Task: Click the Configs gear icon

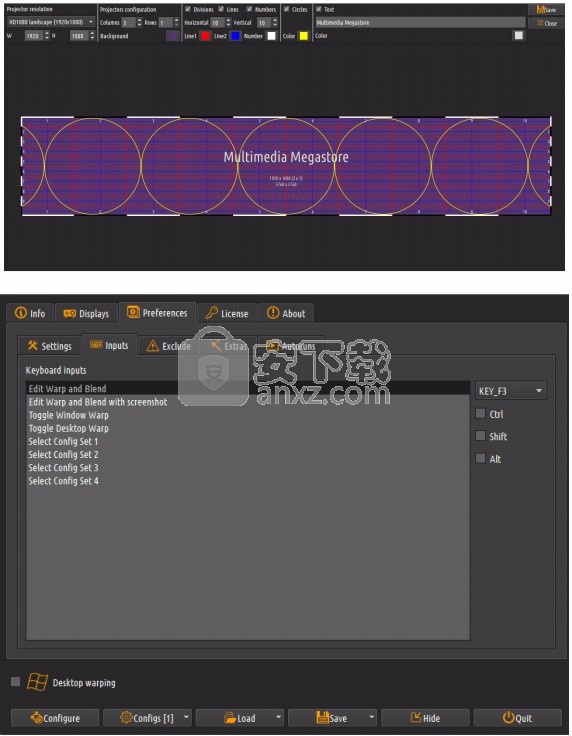Action: point(126,717)
